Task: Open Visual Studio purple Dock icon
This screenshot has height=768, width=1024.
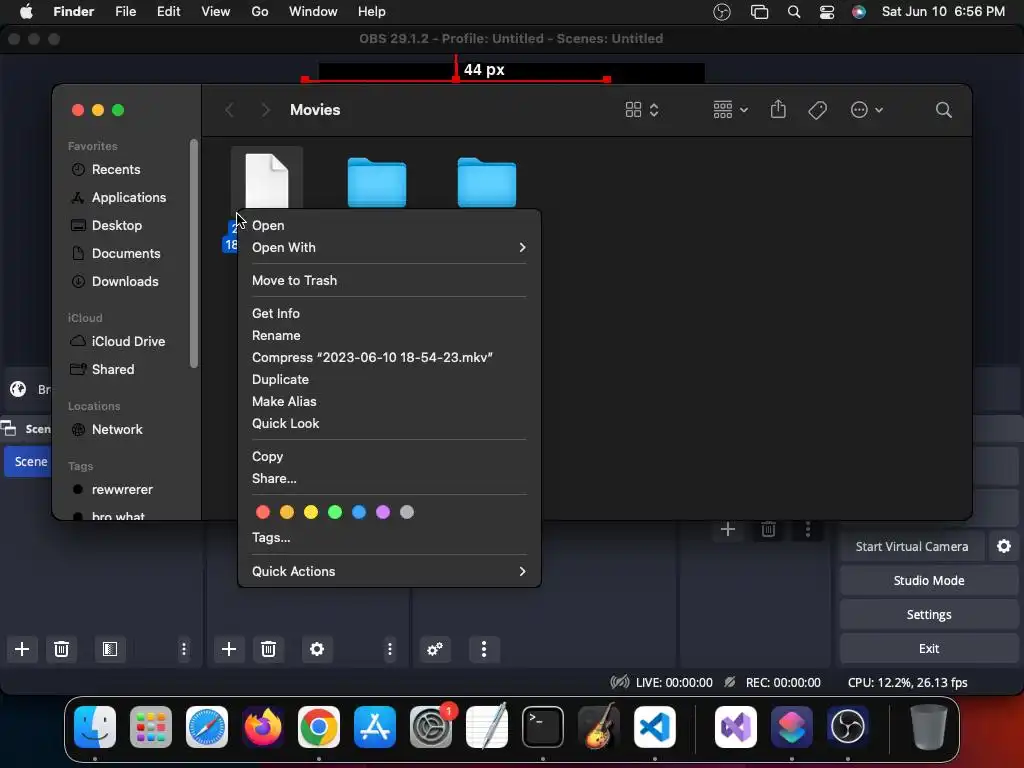Action: pos(736,727)
